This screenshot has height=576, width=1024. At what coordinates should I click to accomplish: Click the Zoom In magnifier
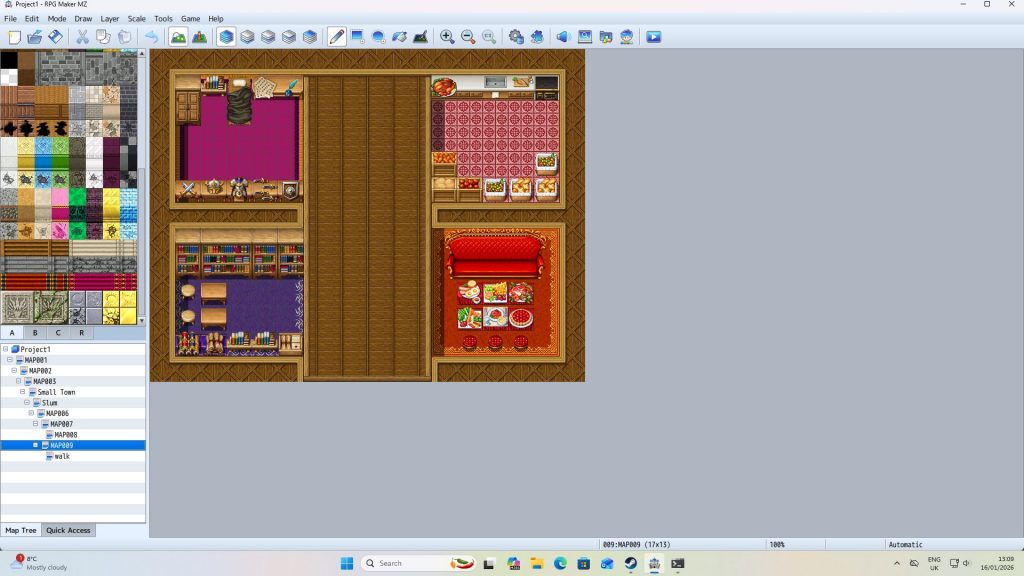tap(447, 37)
